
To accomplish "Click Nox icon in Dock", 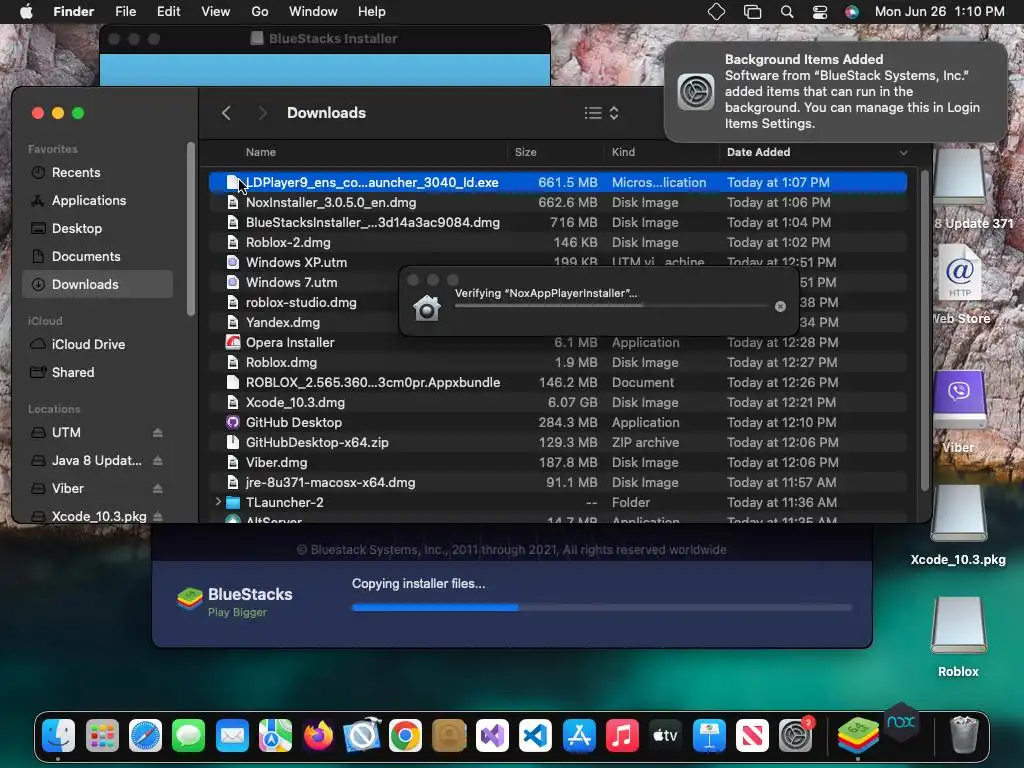I will (x=901, y=722).
